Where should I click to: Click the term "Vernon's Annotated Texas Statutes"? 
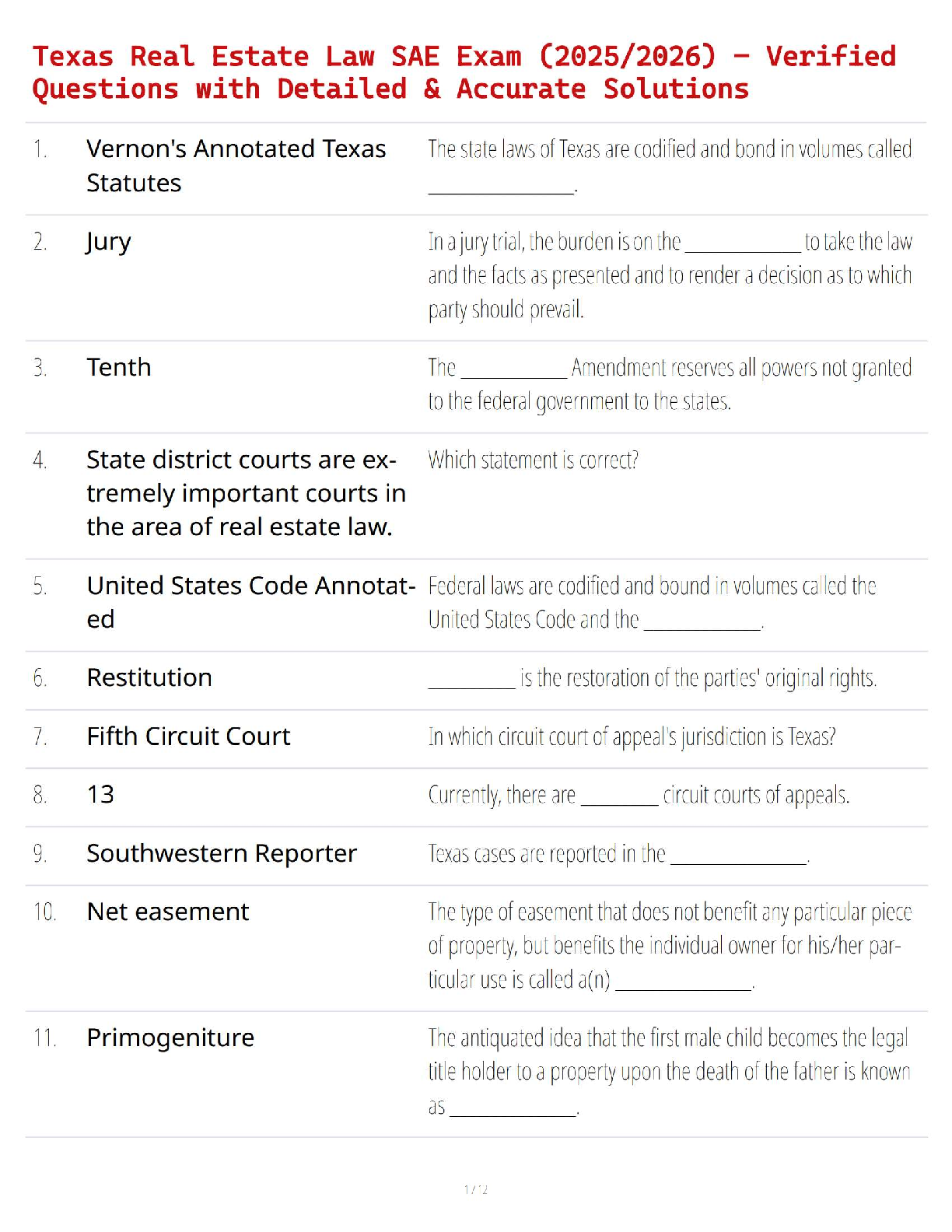(x=236, y=166)
